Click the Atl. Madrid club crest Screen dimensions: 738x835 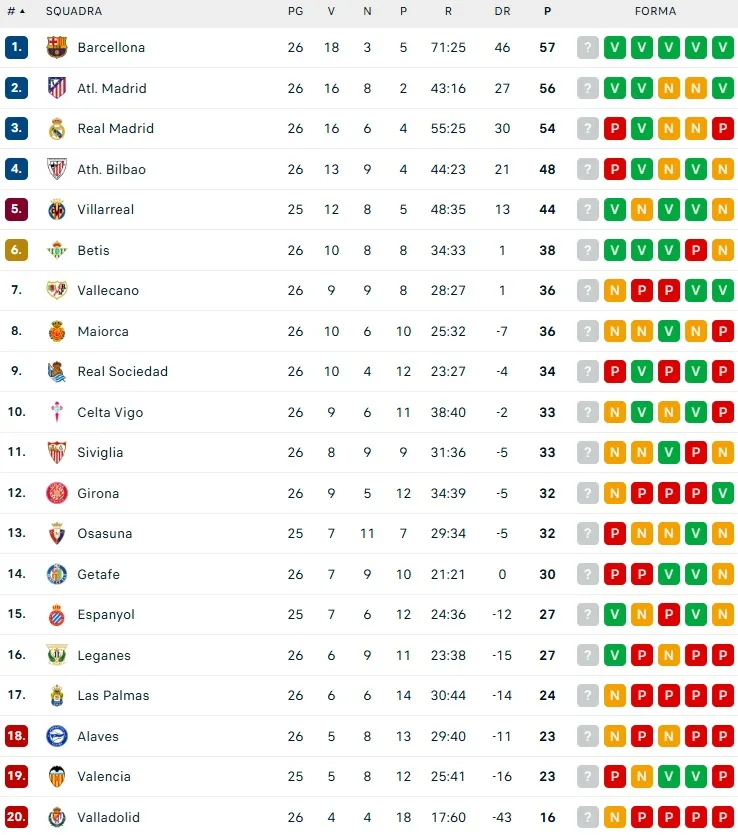pos(57,88)
